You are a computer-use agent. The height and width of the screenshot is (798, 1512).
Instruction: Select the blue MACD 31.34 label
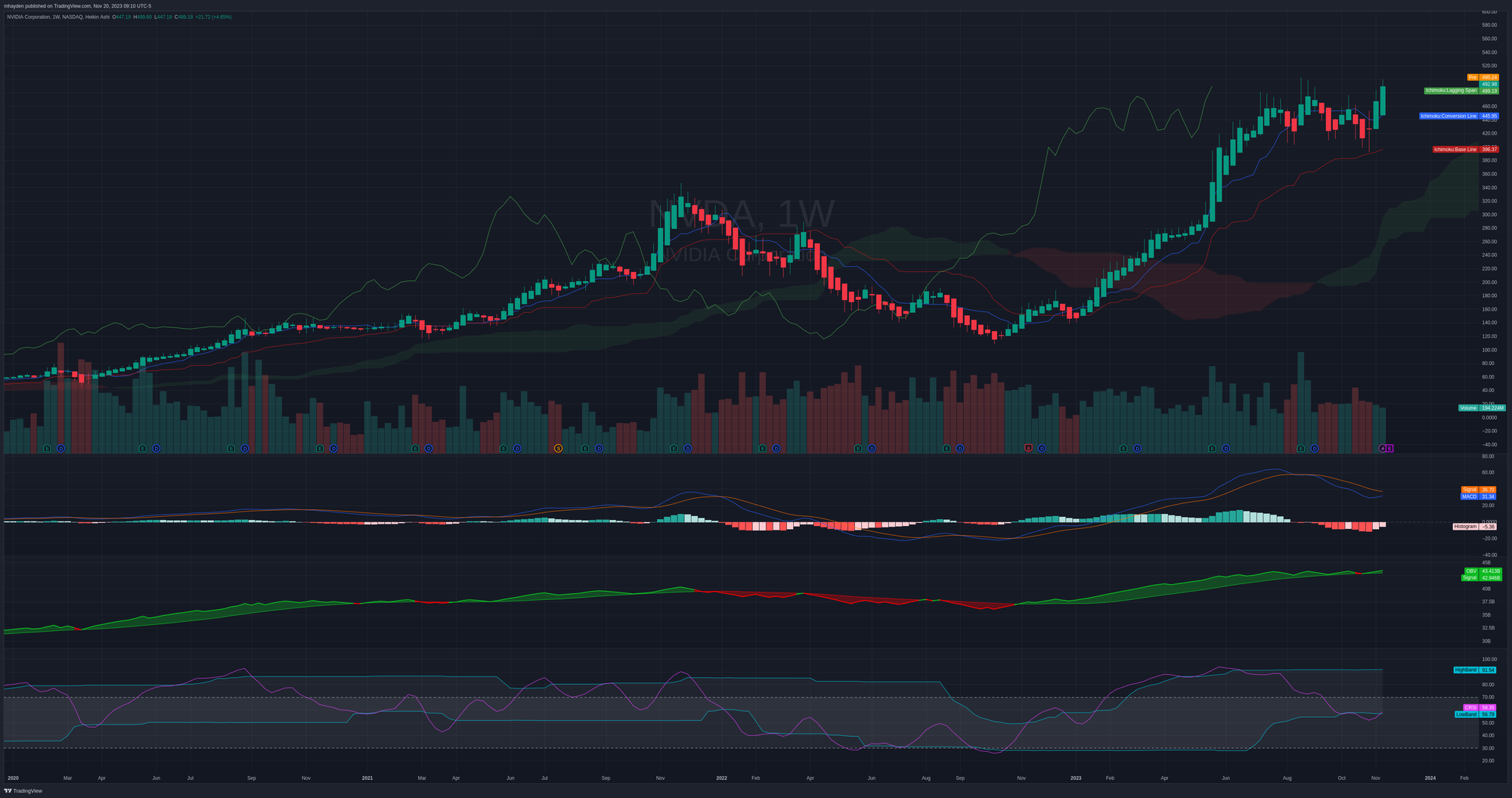point(1478,496)
